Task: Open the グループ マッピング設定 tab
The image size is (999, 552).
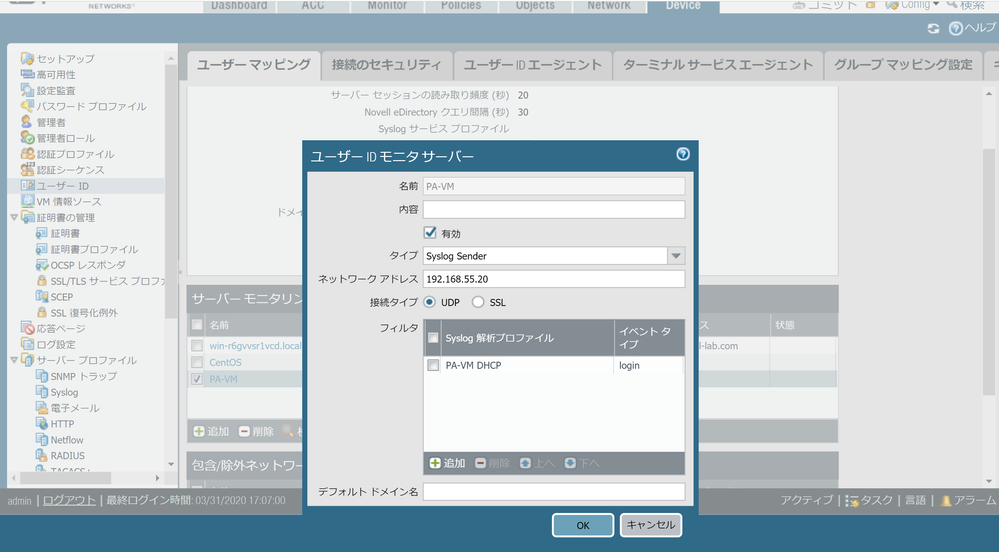Action: pos(903,65)
